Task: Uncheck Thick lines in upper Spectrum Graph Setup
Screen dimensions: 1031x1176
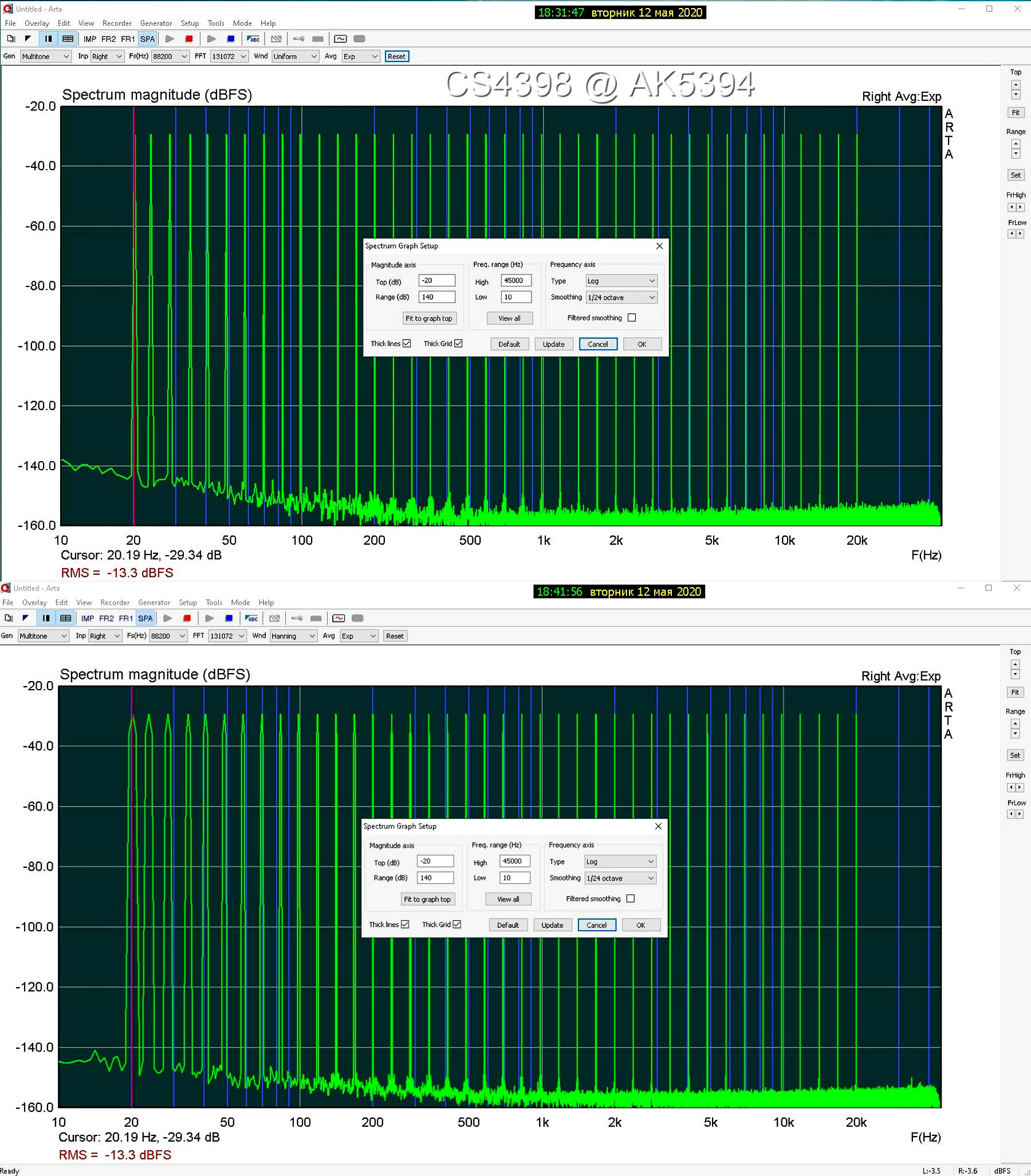Action: (407, 344)
